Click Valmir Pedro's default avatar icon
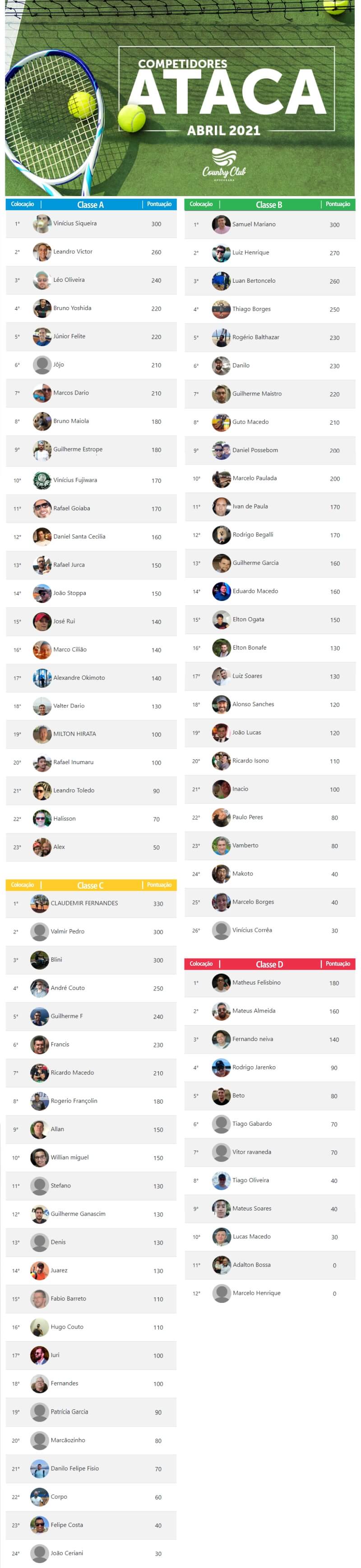This screenshot has width=361, height=1568. pyautogui.click(x=40, y=932)
